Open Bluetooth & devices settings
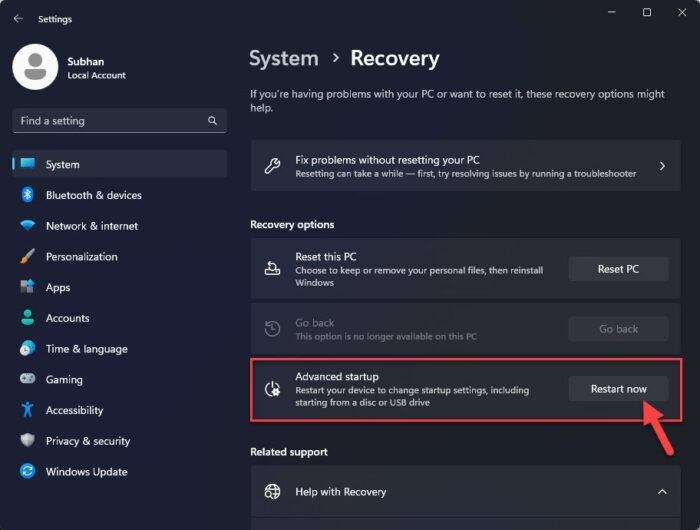Viewport: 700px width, 530px height. pyautogui.click(x=120, y=195)
